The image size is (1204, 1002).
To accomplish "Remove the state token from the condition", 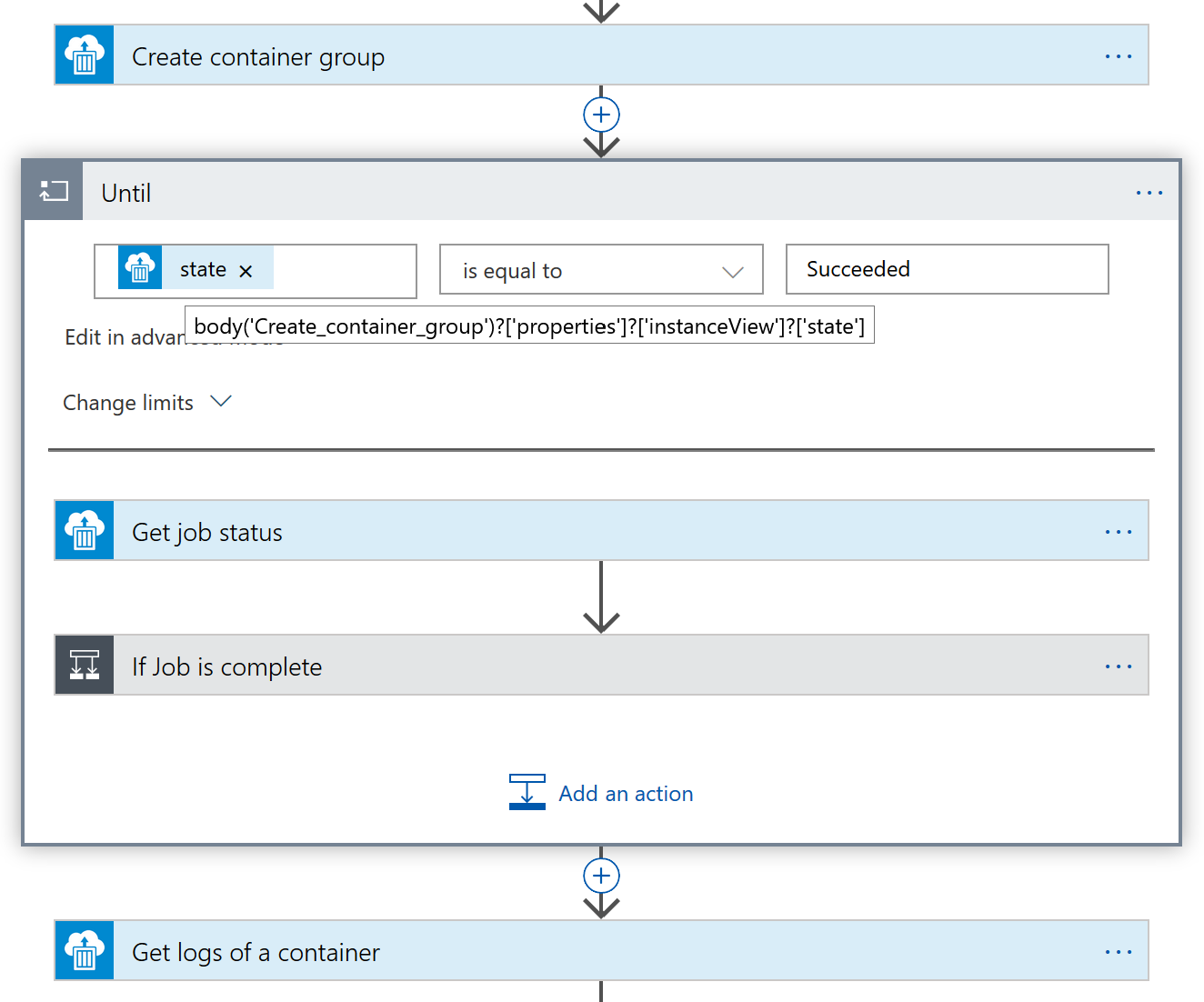I will 246,271.
